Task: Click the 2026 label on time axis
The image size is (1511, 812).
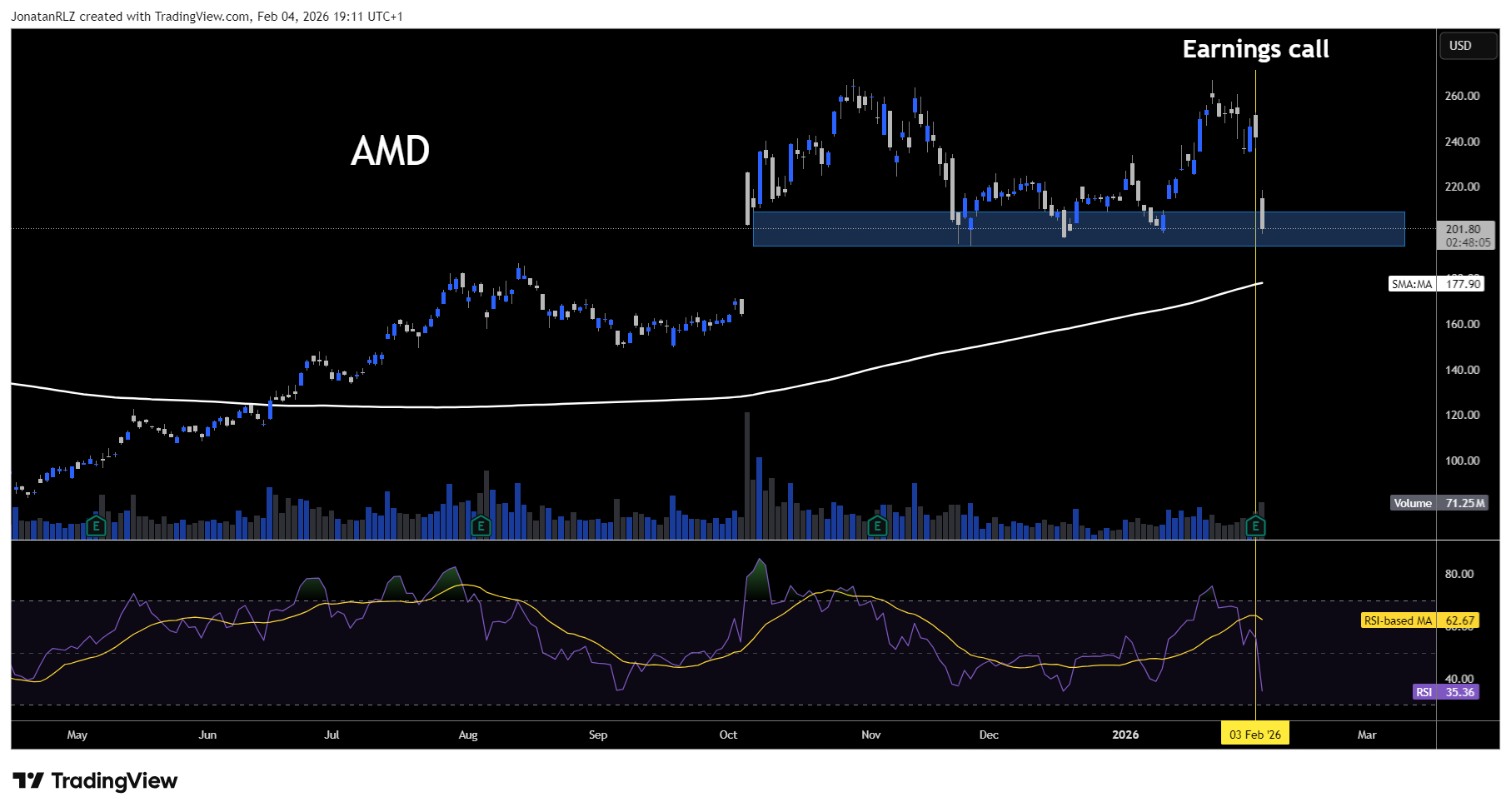Action: coord(1125,735)
